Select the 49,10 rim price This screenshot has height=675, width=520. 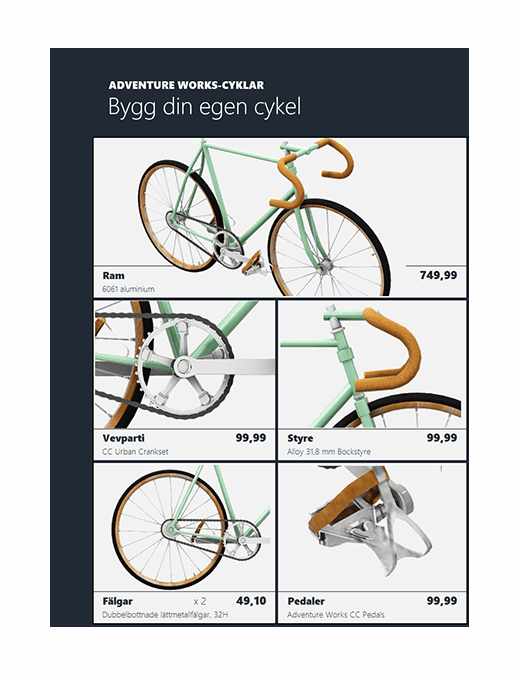[251, 601]
